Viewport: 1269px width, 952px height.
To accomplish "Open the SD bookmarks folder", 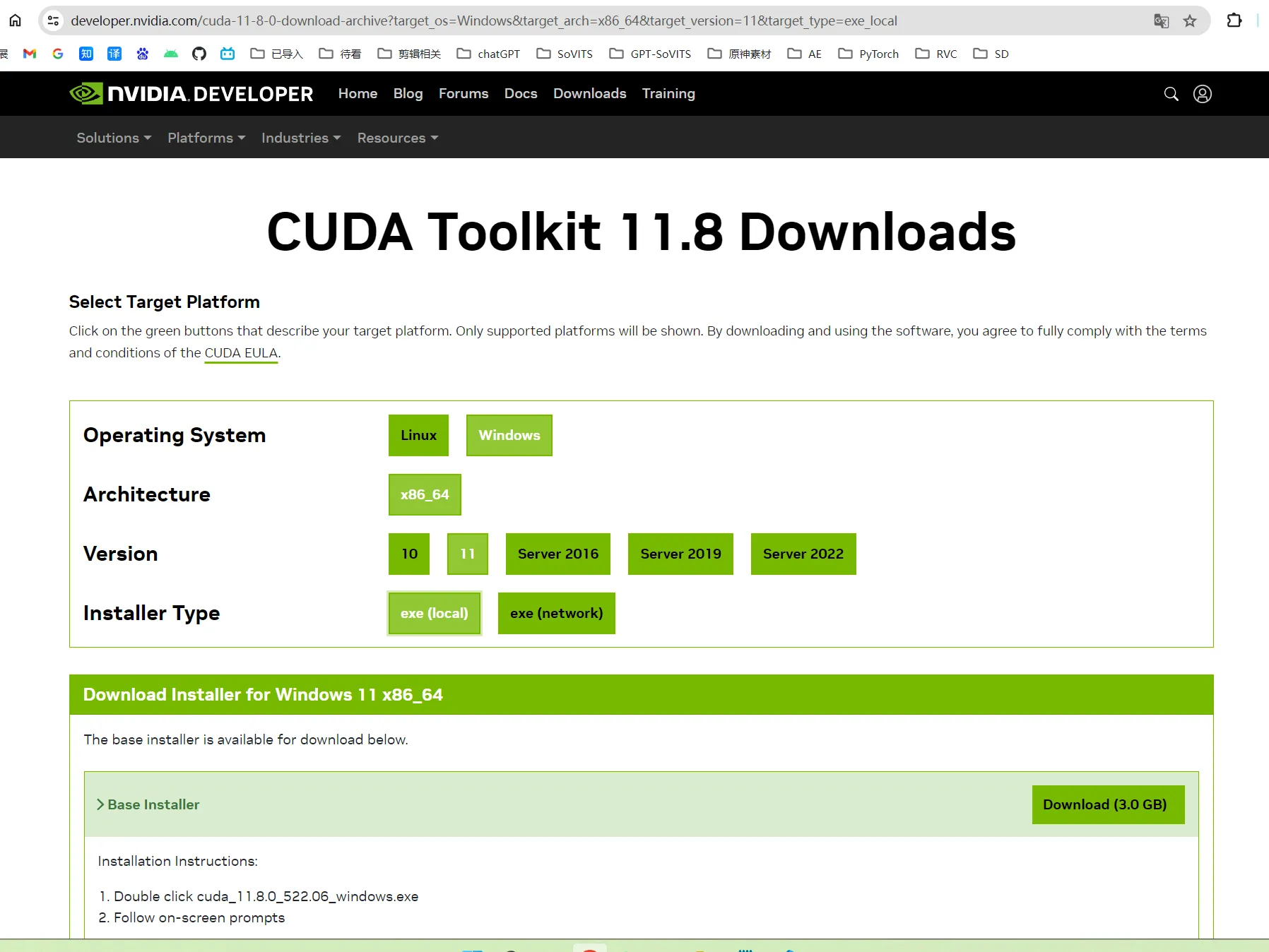I will click(991, 54).
